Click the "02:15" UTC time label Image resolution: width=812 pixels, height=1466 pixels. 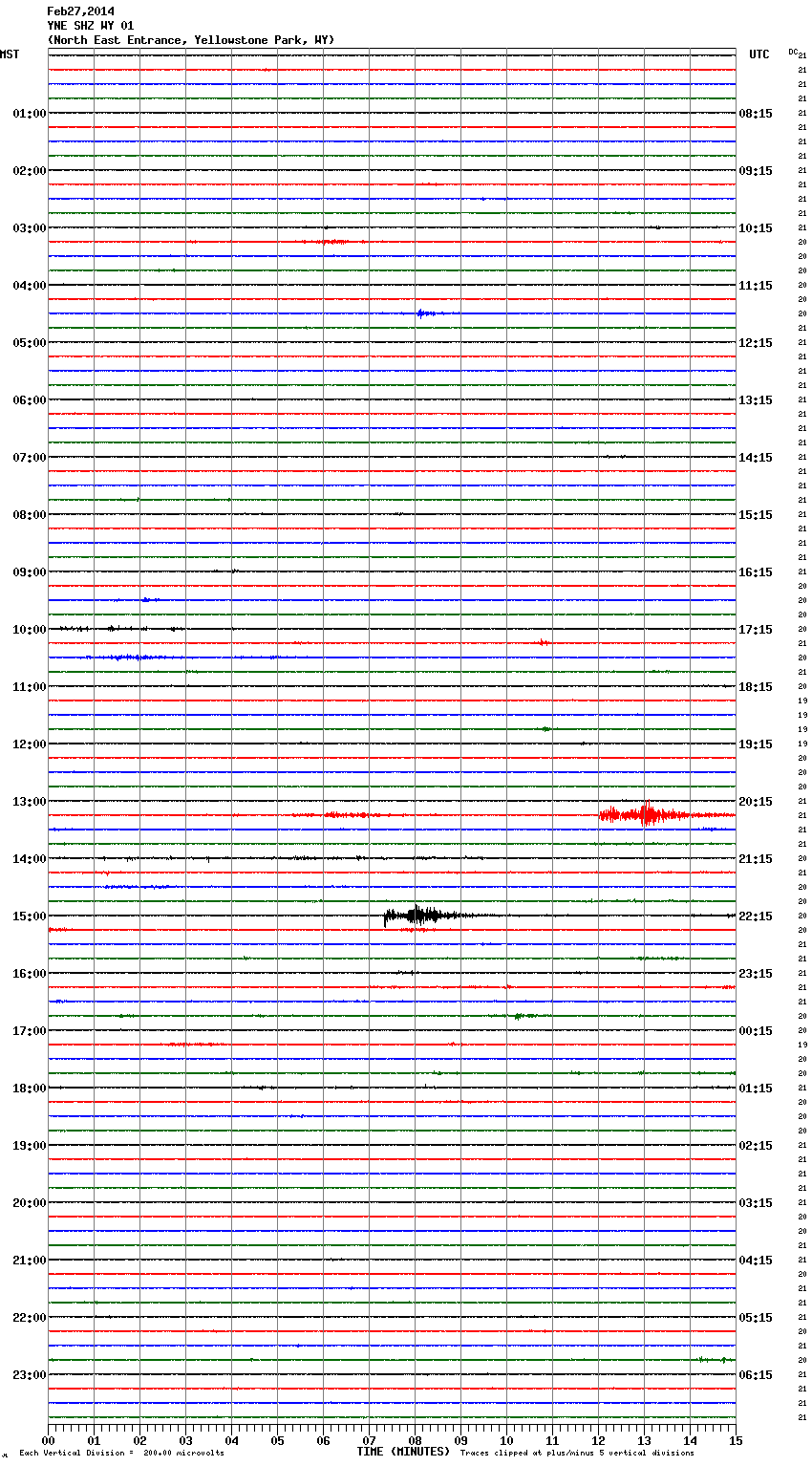tap(756, 1146)
